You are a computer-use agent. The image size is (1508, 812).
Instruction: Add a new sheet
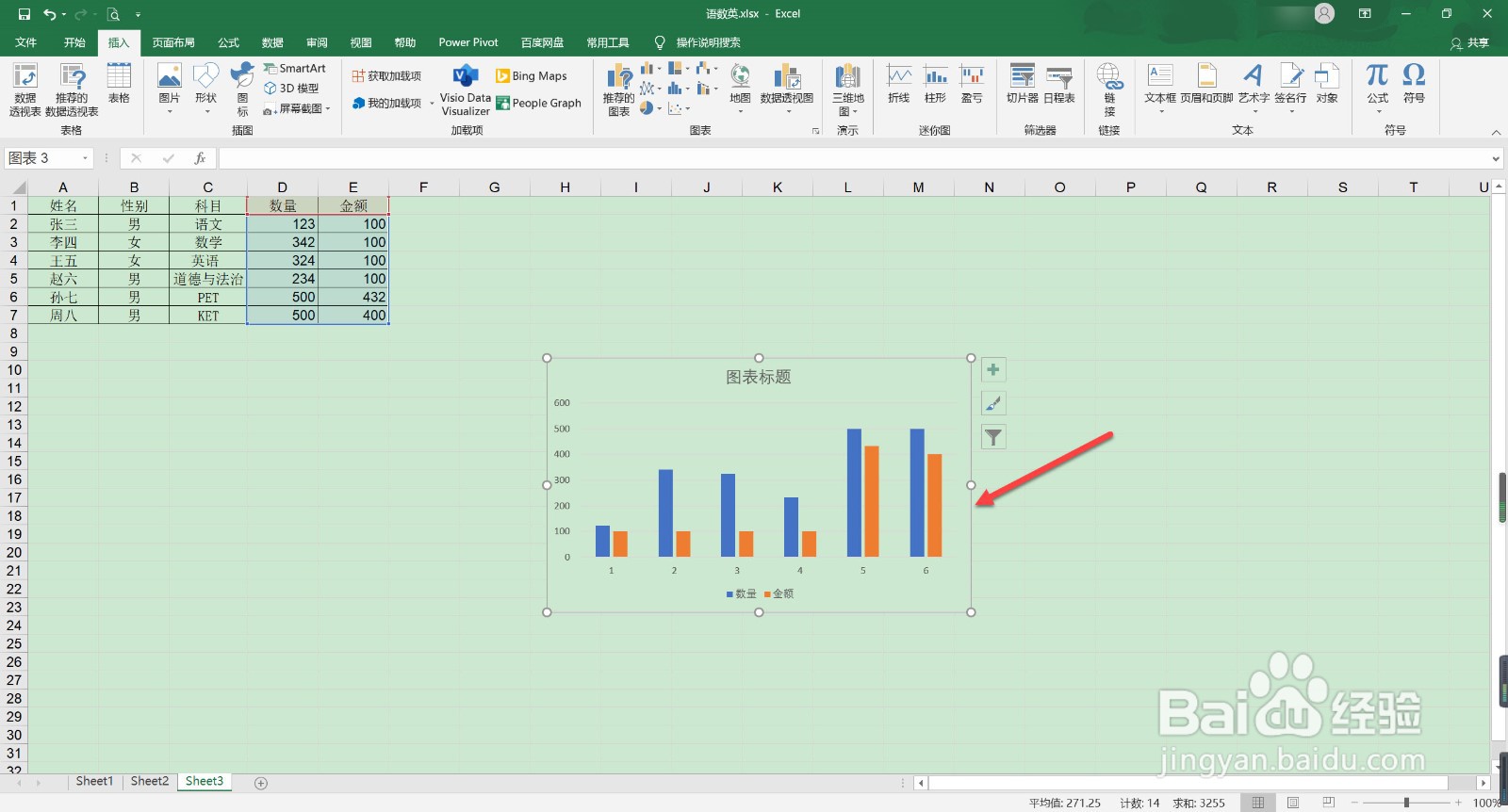pyautogui.click(x=261, y=783)
